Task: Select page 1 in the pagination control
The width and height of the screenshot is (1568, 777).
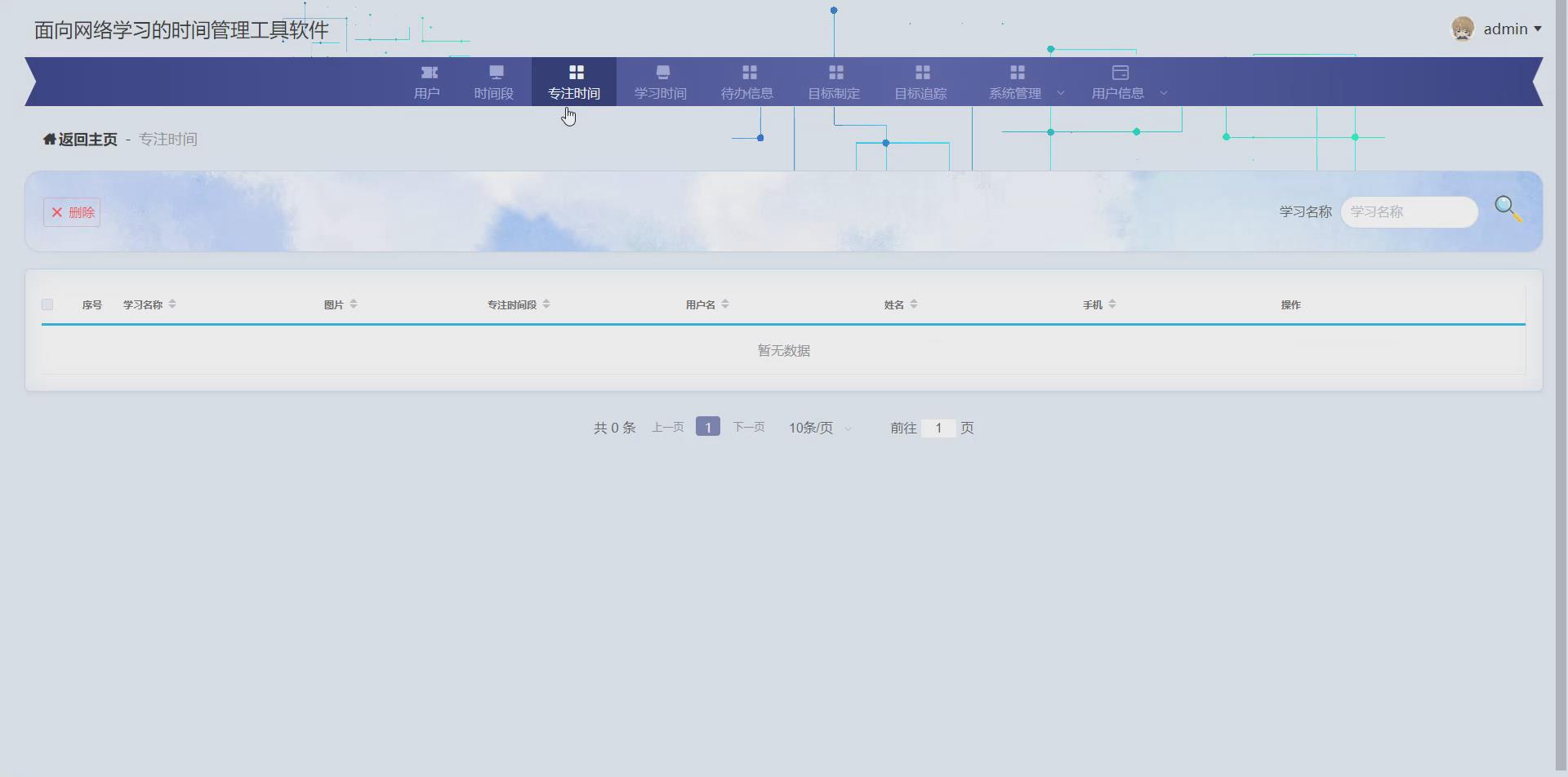Action: 707,425
